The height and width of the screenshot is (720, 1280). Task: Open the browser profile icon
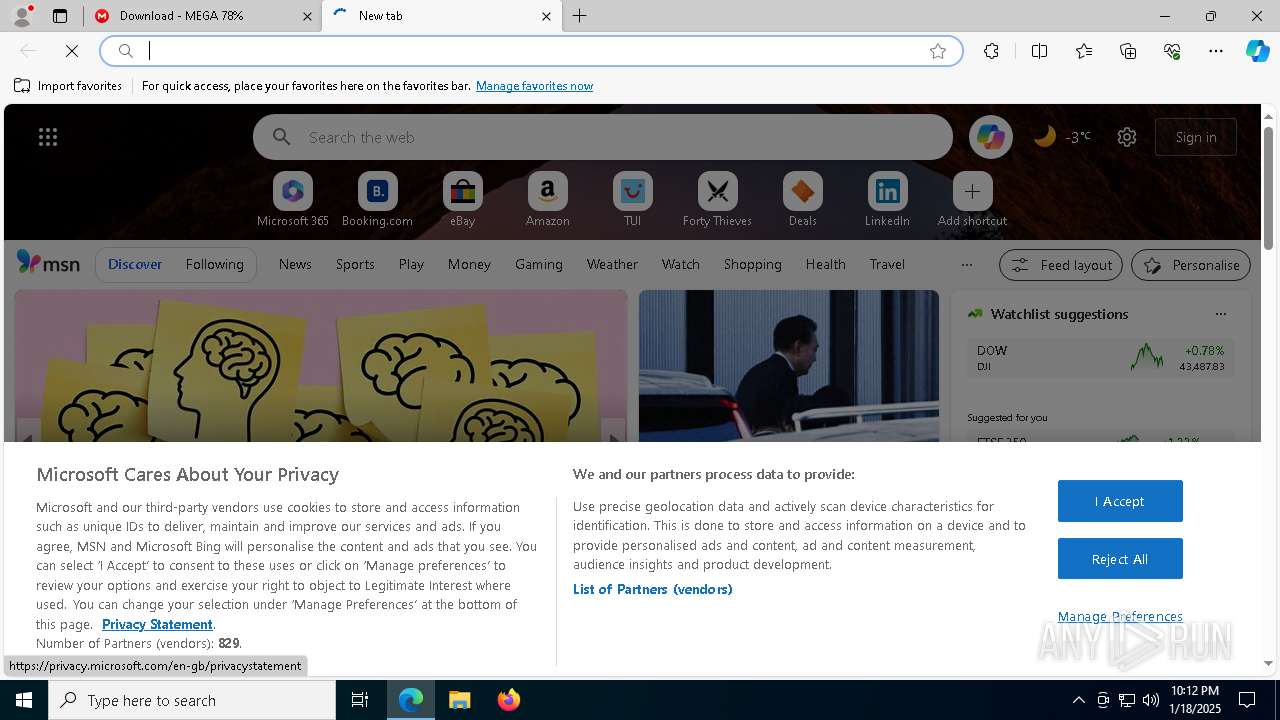22,16
